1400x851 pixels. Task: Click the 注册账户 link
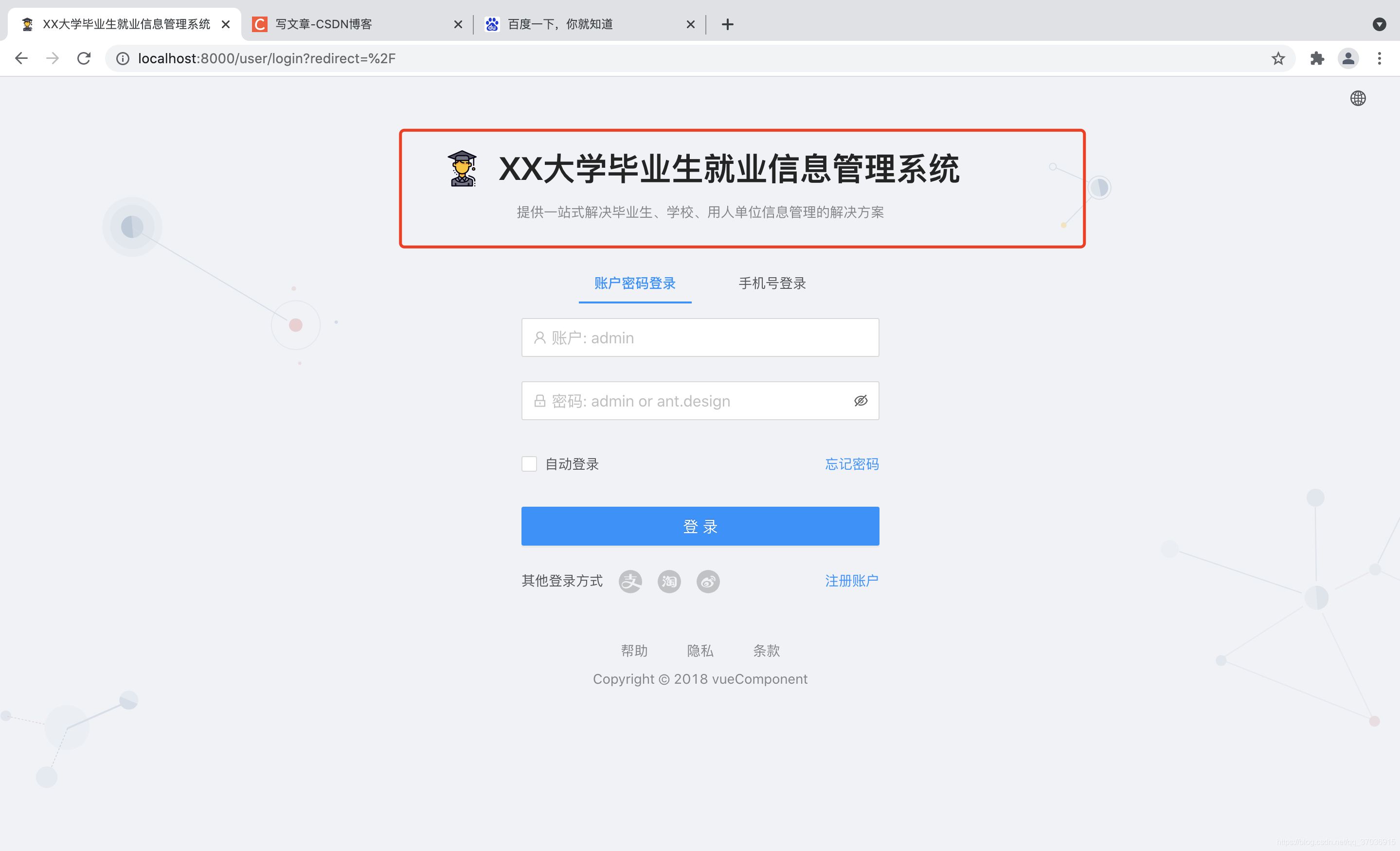tap(851, 580)
